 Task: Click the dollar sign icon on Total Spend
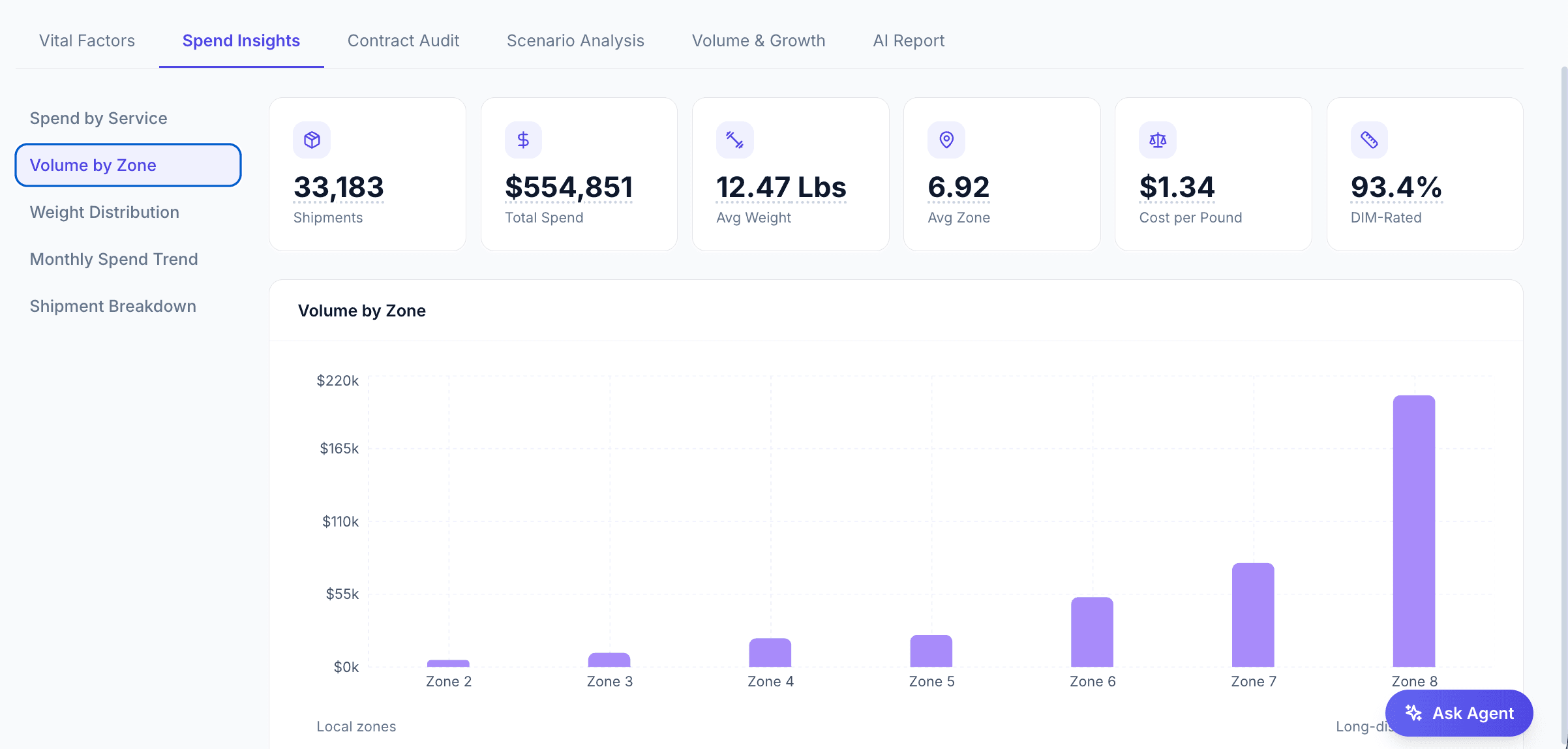[523, 140]
